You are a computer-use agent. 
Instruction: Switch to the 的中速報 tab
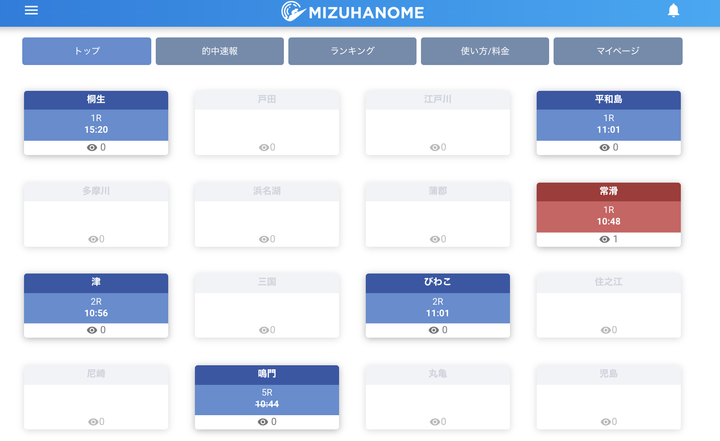point(219,51)
